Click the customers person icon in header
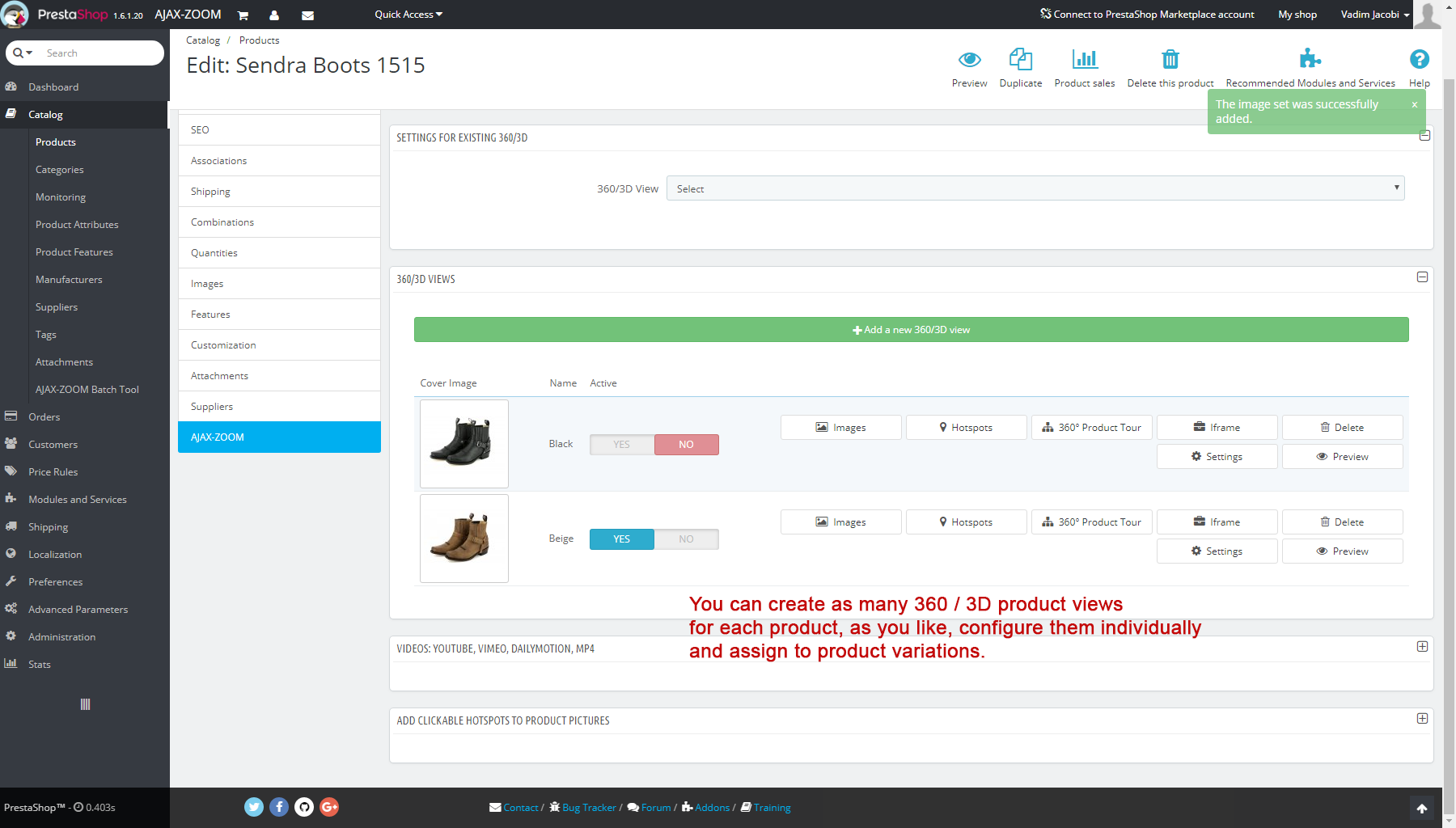 tap(274, 15)
